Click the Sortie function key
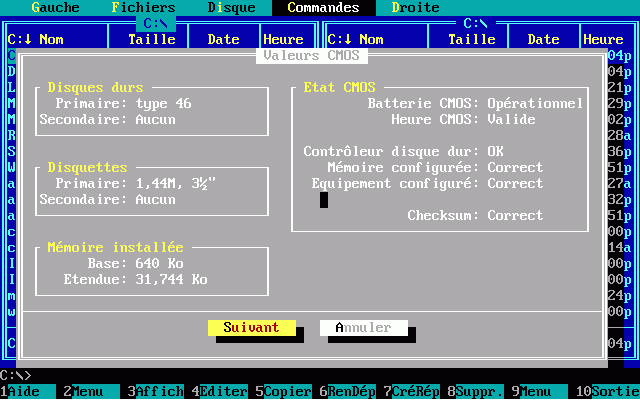The image size is (640, 400). 612,392
